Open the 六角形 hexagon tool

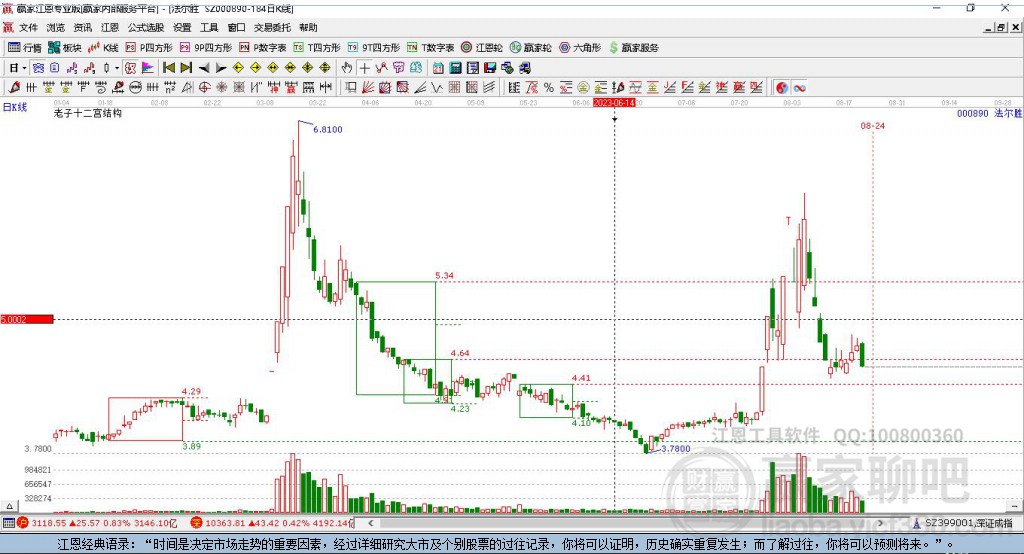point(580,48)
